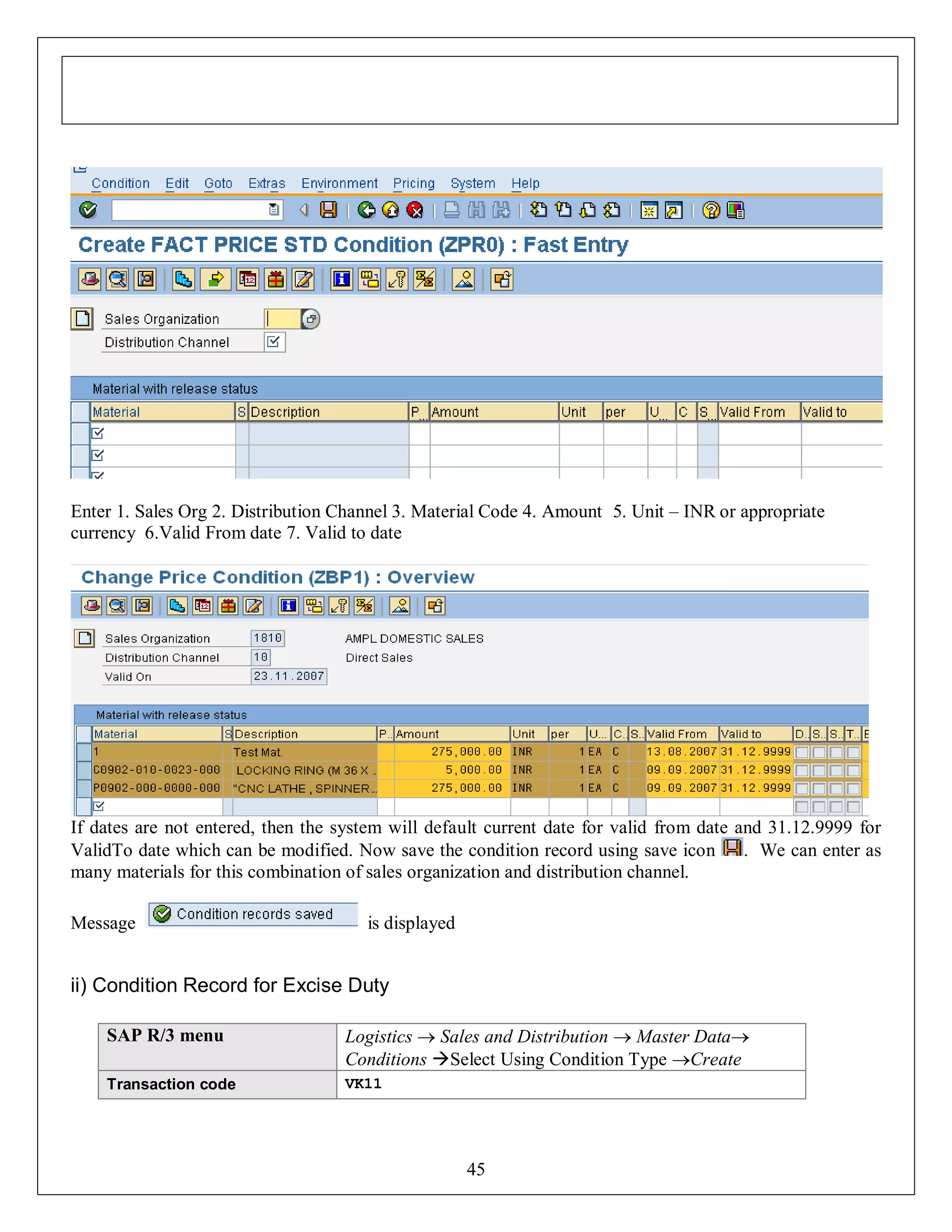Click the customize local layout icon
Screen dimensions: 952x1232
pos(735,211)
